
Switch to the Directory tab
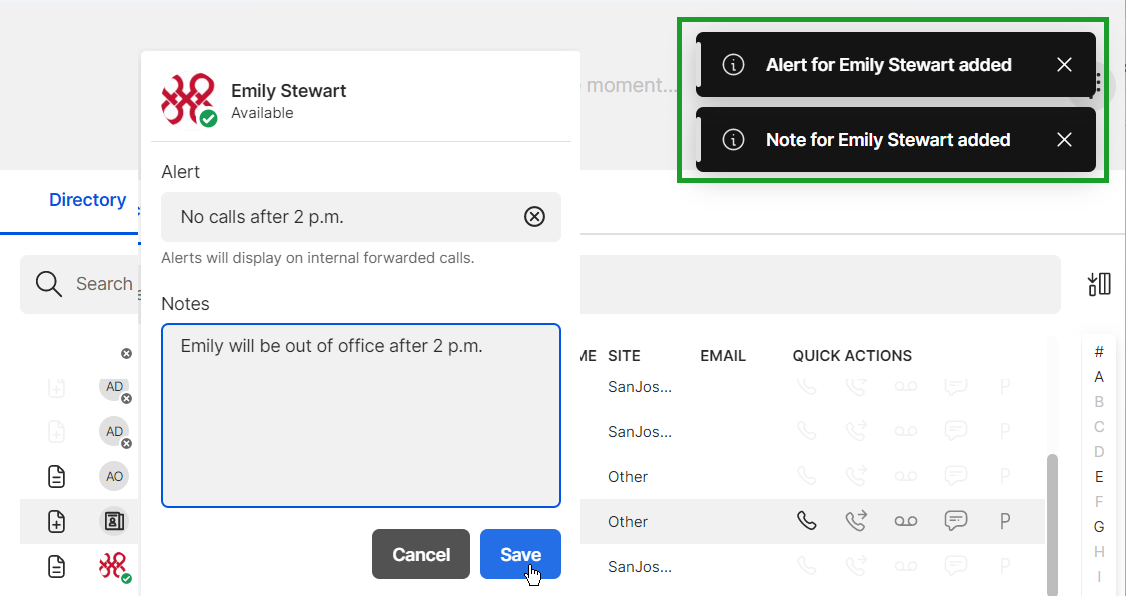pyautogui.click(x=88, y=200)
